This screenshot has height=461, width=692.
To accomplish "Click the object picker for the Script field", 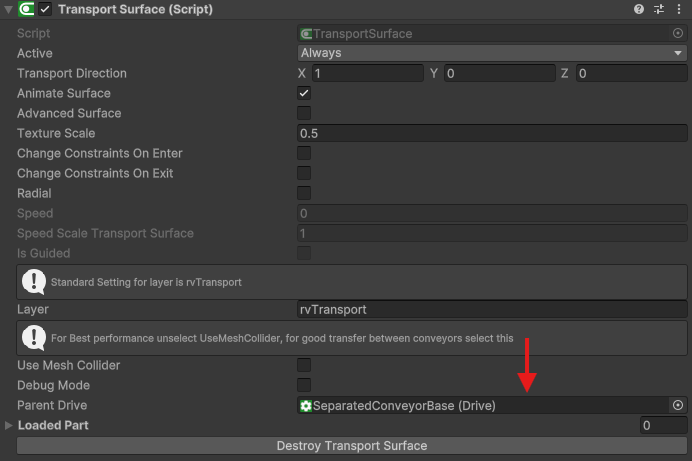I will click(678, 33).
